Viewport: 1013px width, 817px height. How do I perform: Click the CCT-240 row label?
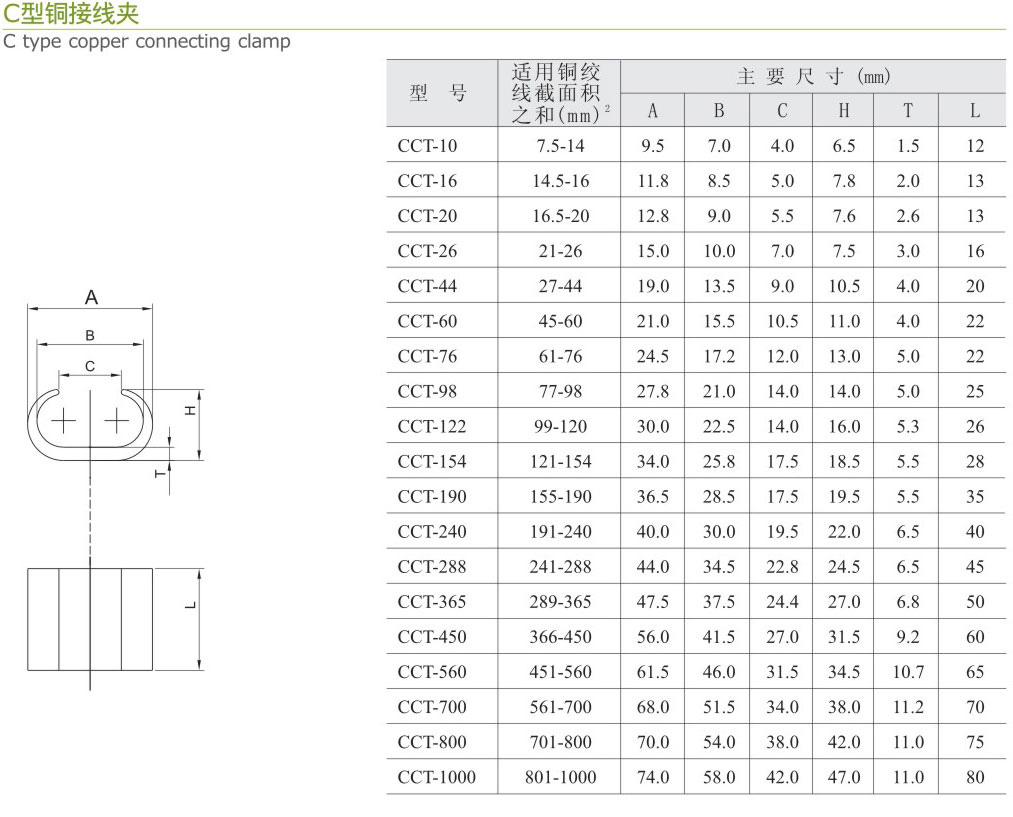coord(431,532)
